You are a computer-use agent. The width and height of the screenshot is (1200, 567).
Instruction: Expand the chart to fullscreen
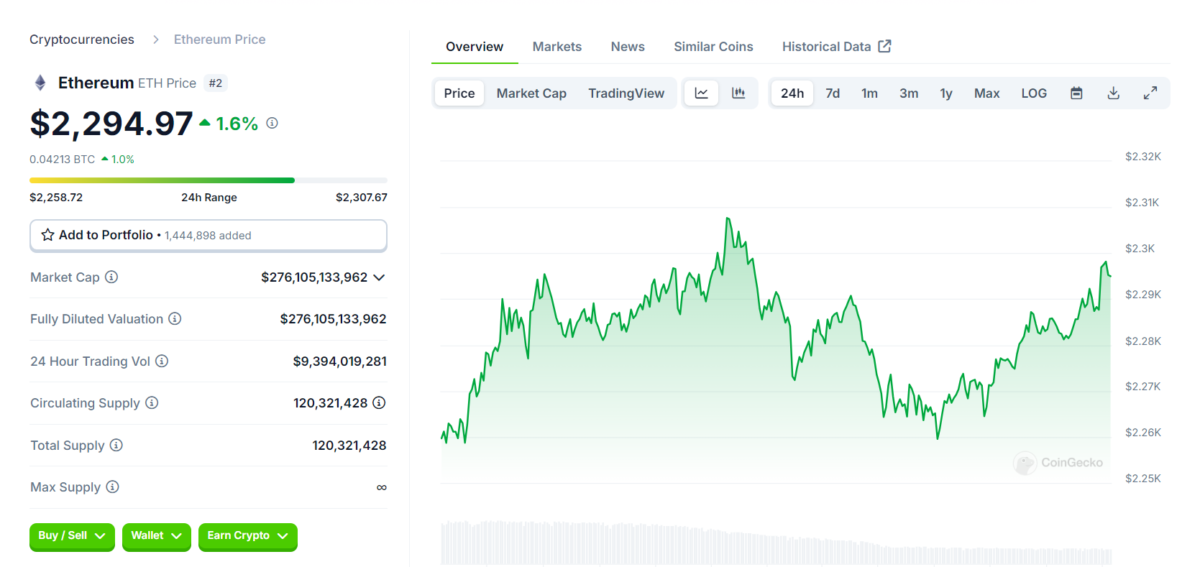(x=1150, y=93)
